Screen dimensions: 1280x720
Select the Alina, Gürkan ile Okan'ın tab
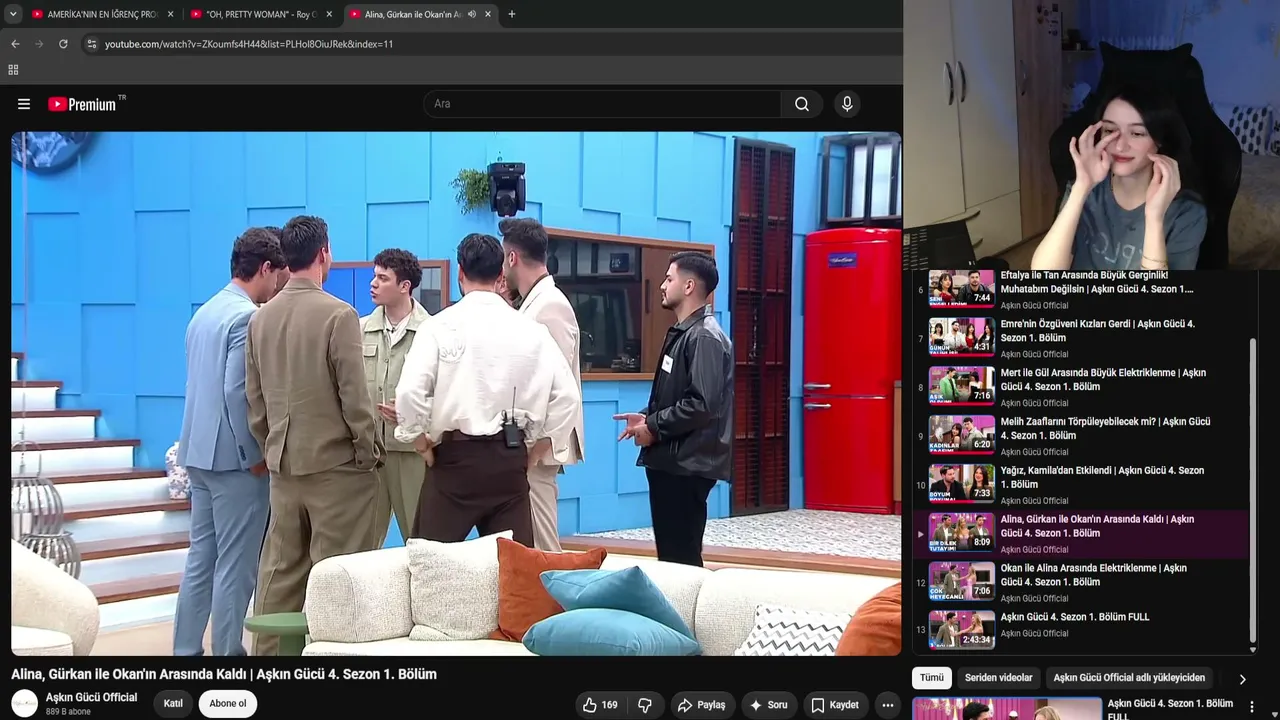[x=422, y=14]
